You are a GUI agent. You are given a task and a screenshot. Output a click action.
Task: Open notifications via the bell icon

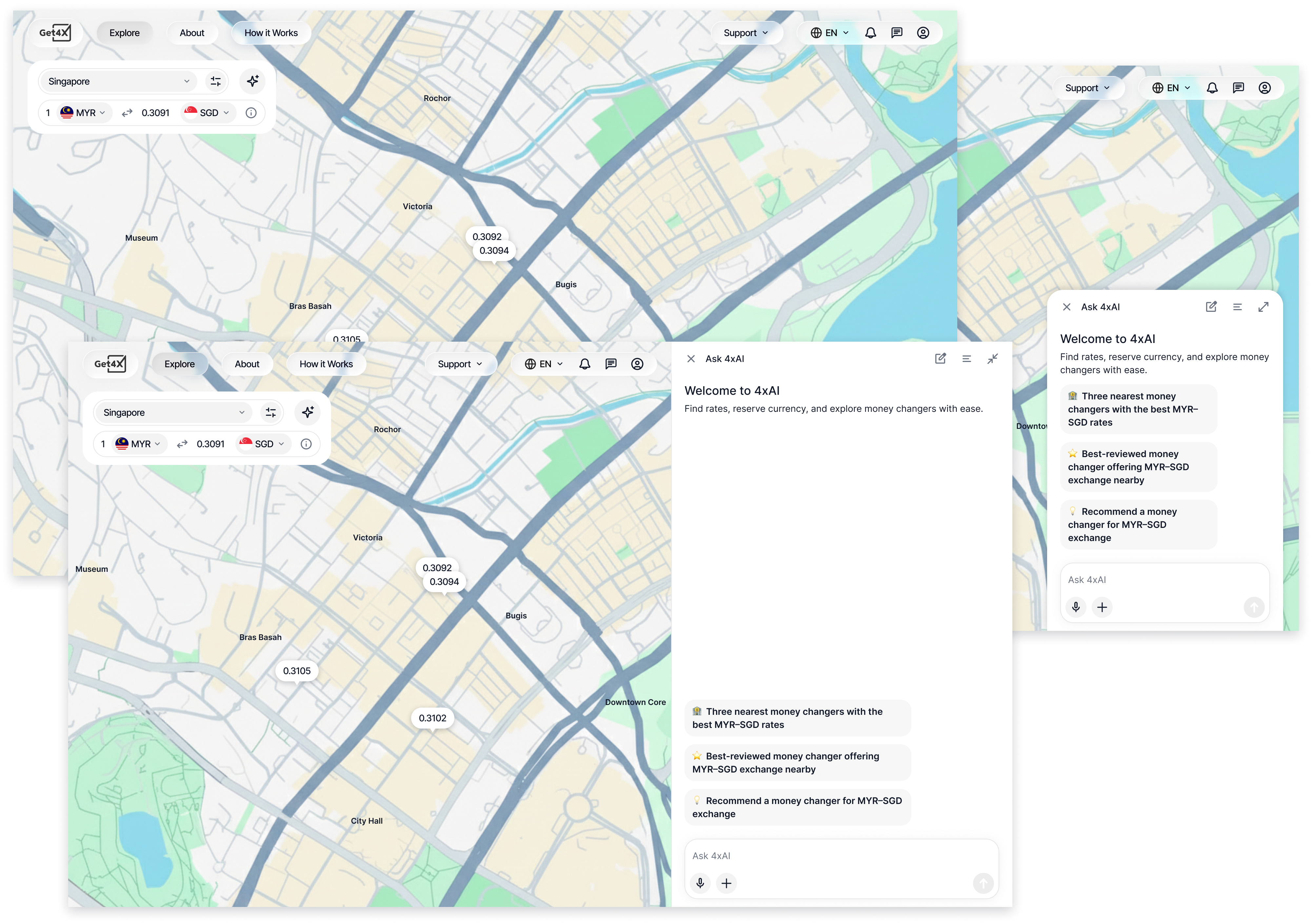(x=585, y=363)
